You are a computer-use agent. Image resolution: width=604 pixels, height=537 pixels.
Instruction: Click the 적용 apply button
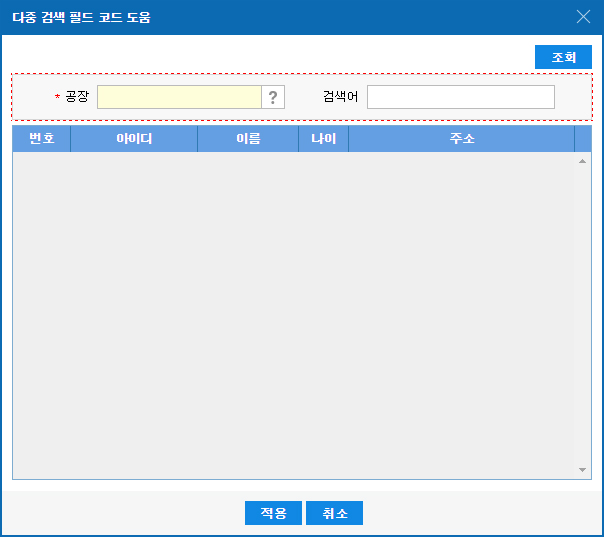(273, 513)
